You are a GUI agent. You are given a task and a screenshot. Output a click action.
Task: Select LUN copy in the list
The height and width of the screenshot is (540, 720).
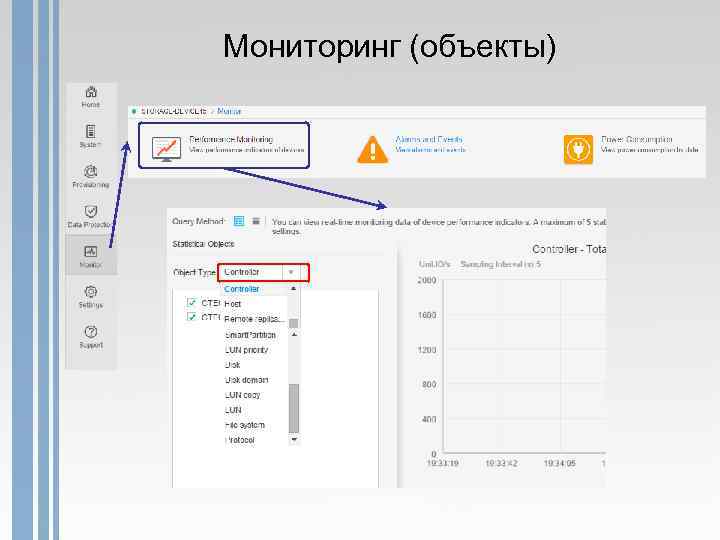tap(242, 395)
